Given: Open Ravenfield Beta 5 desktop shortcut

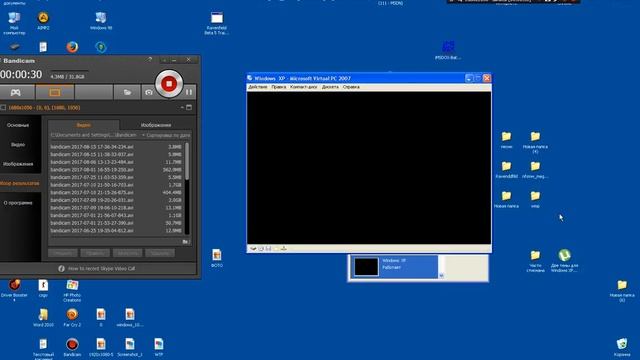Looking at the screenshot, I should 217,23.
